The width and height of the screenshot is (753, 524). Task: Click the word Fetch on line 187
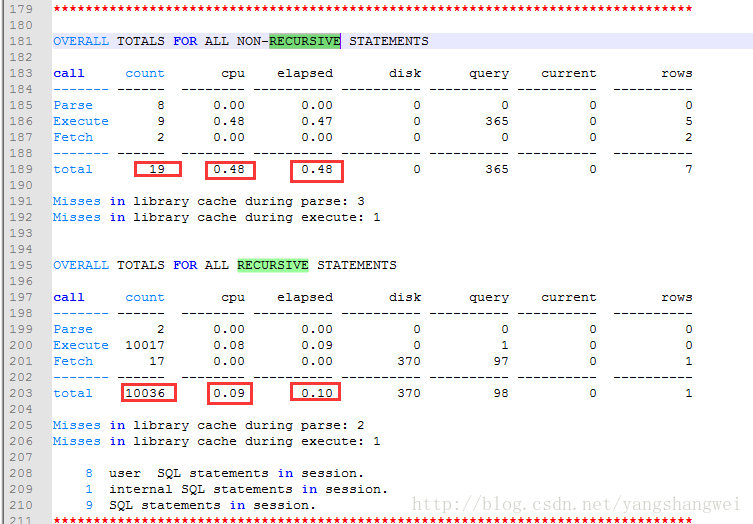pyautogui.click(x=73, y=137)
